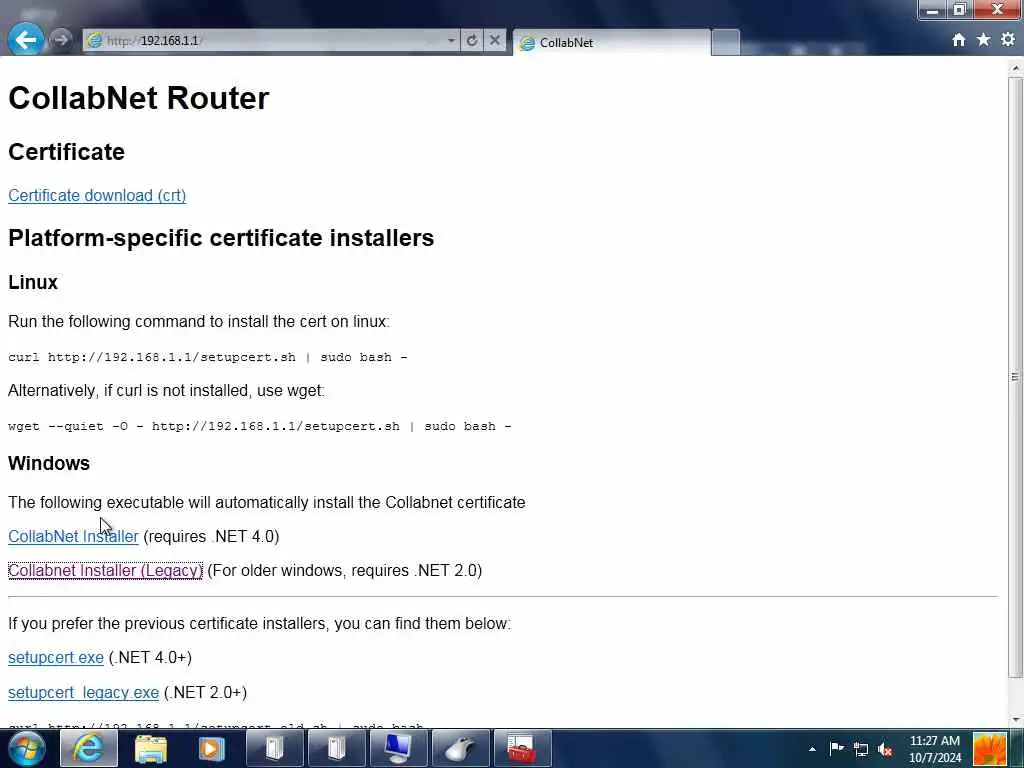Click the page scrollbar up arrow
Viewport: 1024px width, 768px height.
tap(1016, 68)
